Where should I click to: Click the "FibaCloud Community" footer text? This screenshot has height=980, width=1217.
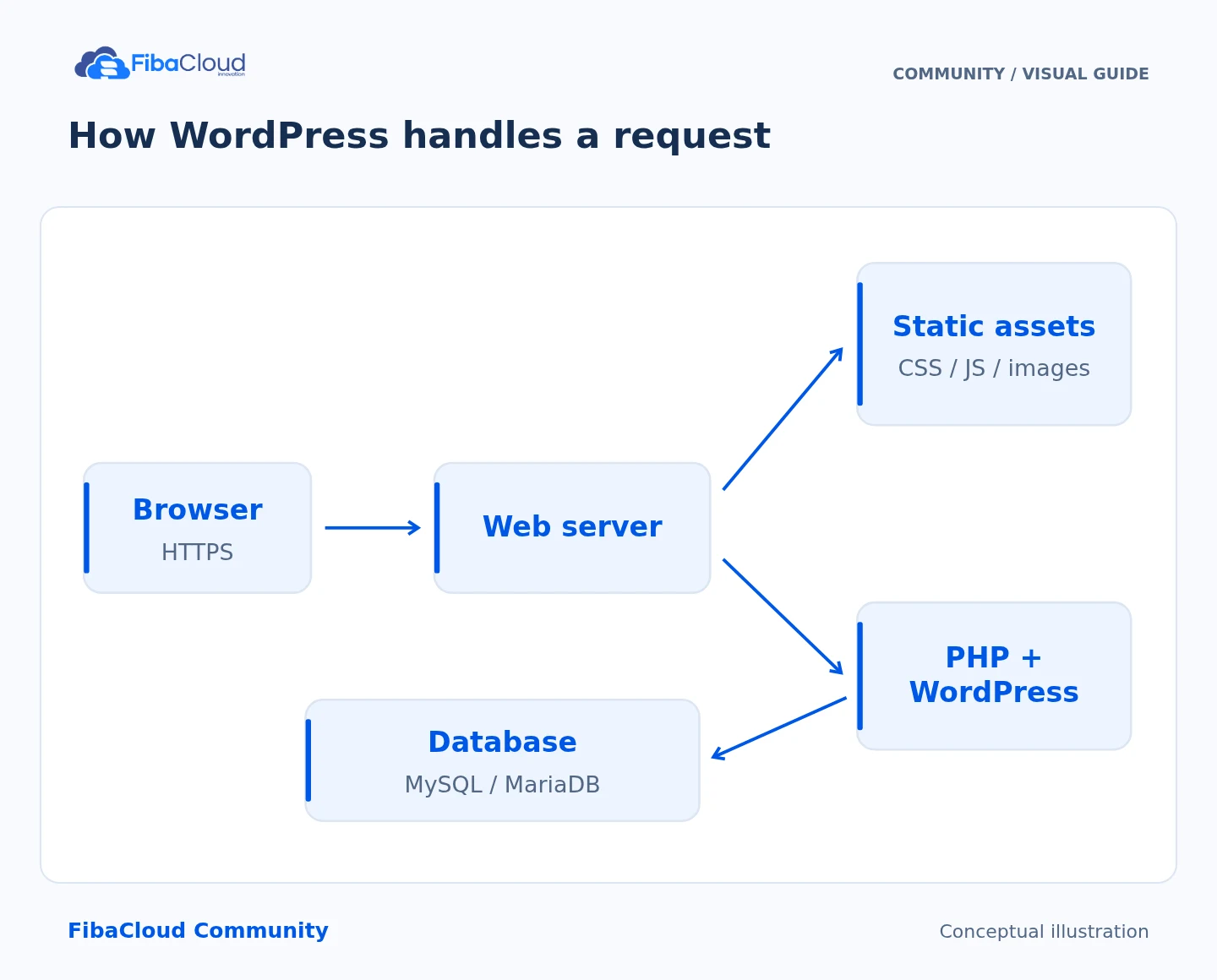[198, 931]
